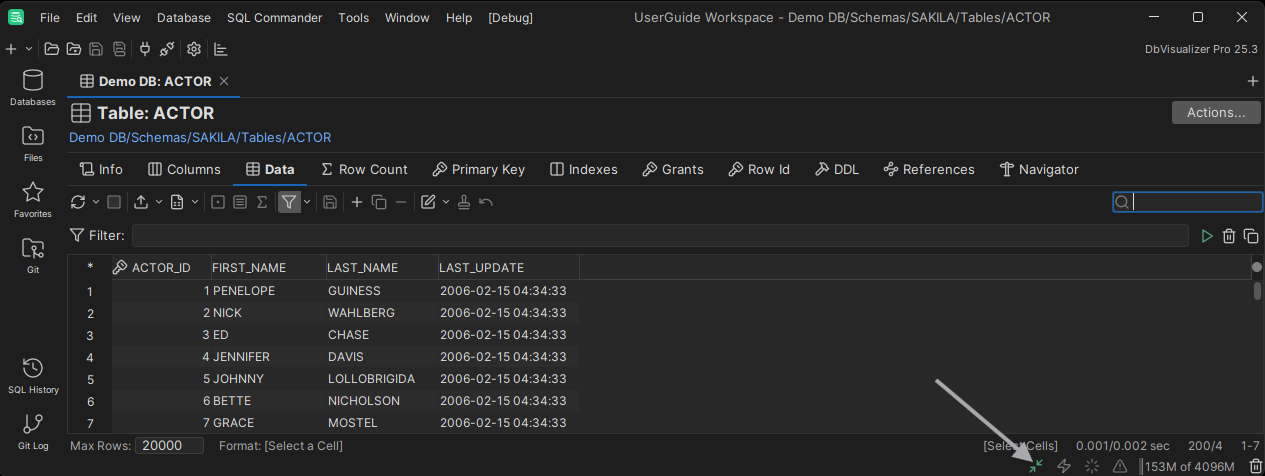Open the Git sidebar panel
The image size is (1265, 476).
(x=32, y=256)
